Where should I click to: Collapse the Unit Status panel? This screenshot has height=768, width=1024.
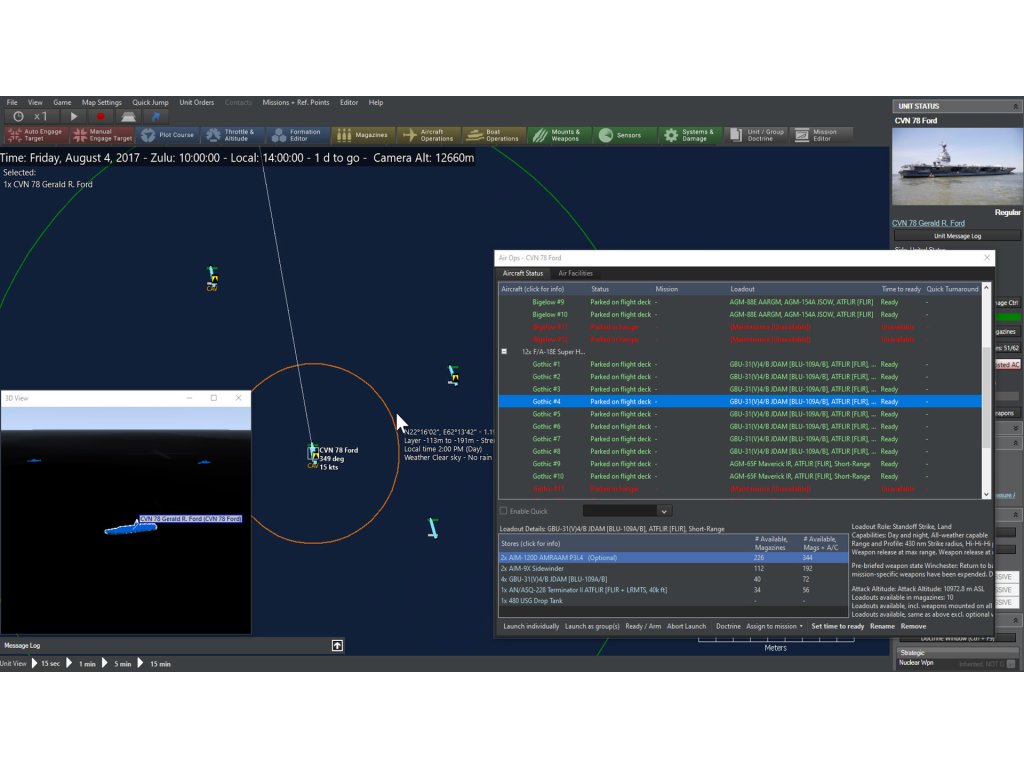(x=1016, y=106)
